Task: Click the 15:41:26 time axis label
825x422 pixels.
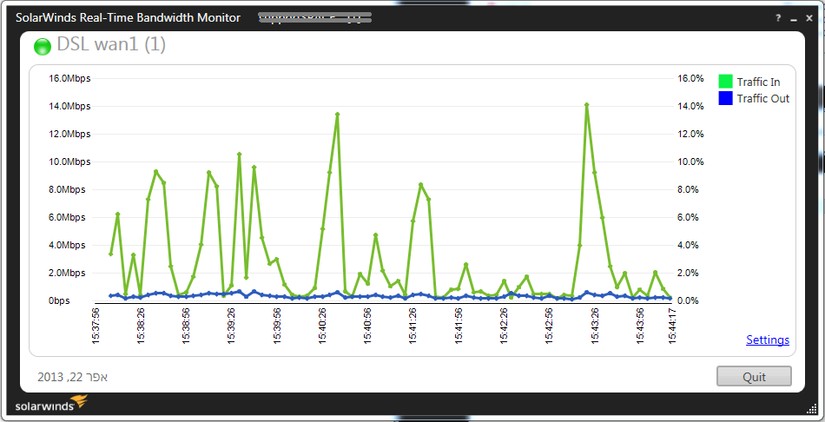Action: [x=413, y=326]
